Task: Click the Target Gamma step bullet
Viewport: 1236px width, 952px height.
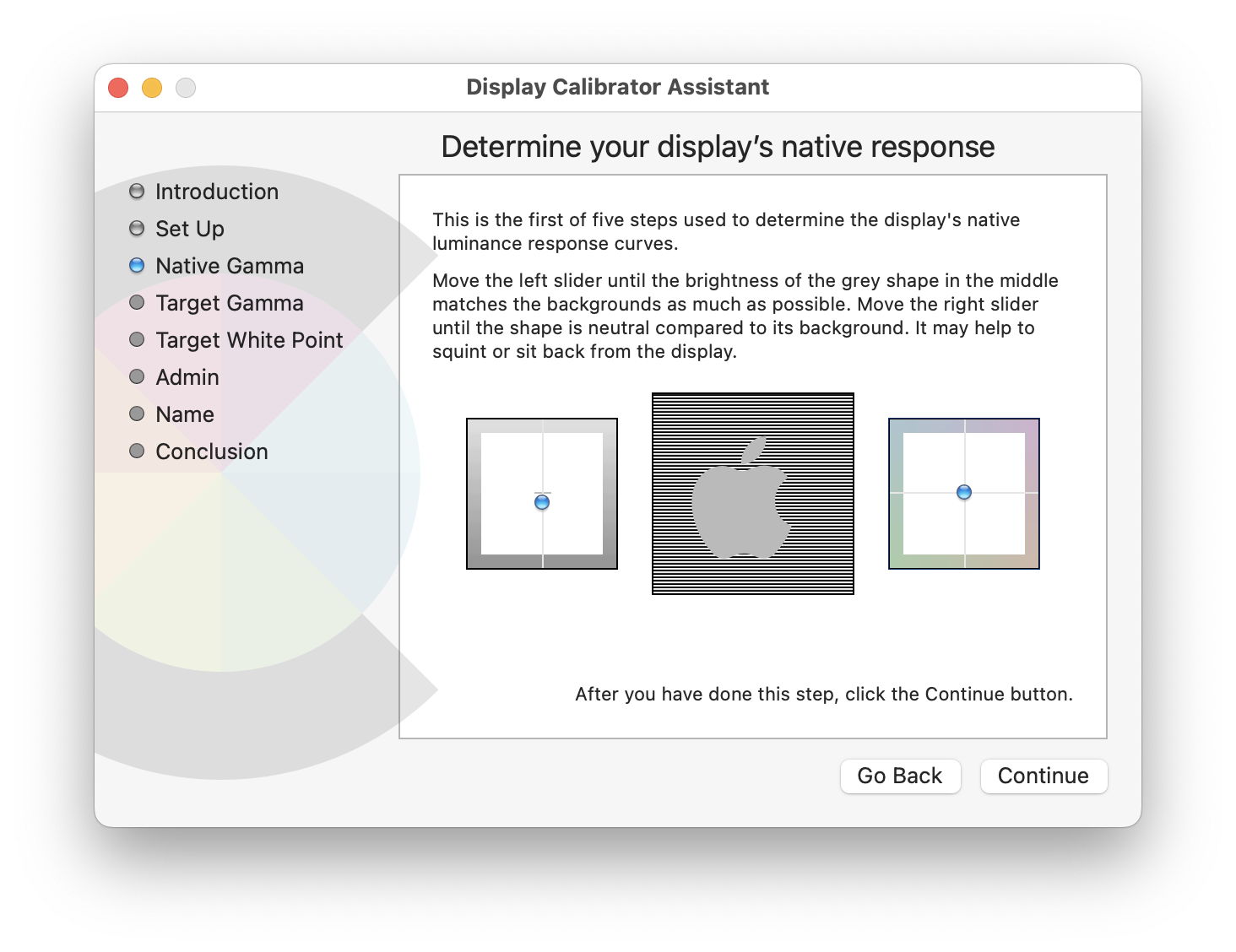Action: [x=137, y=303]
